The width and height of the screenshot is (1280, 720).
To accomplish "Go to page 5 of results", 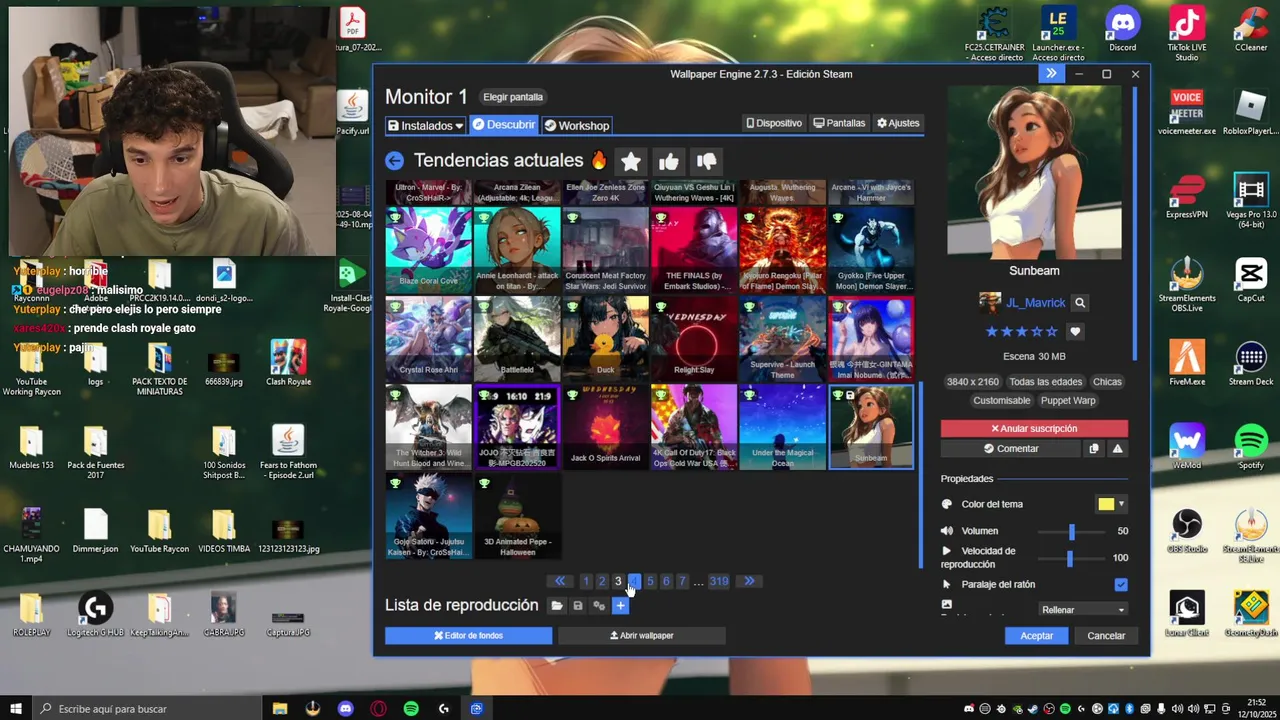I will (650, 581).
